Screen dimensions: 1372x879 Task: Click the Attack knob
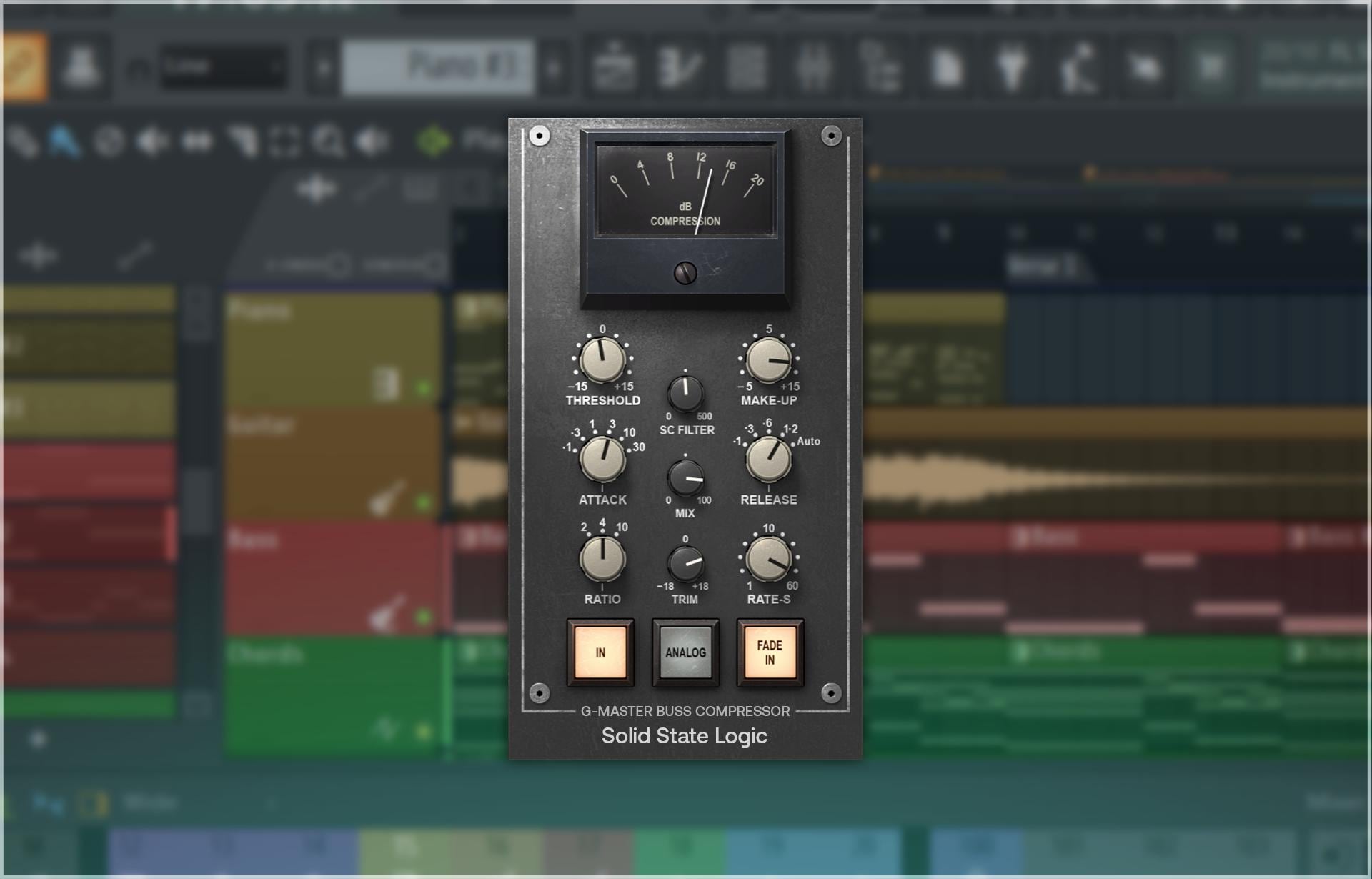[x=602, y=460]
